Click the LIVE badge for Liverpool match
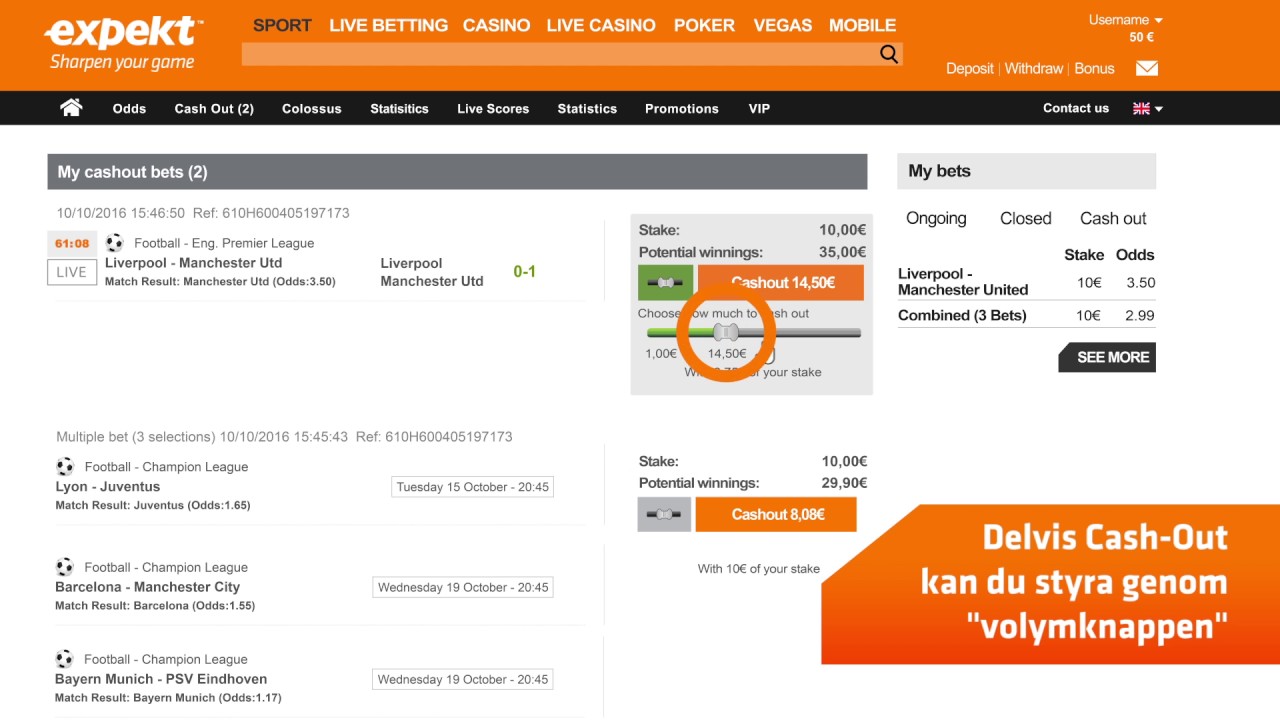The width and height of the screenshot is (1280, 720). (71, 272)
